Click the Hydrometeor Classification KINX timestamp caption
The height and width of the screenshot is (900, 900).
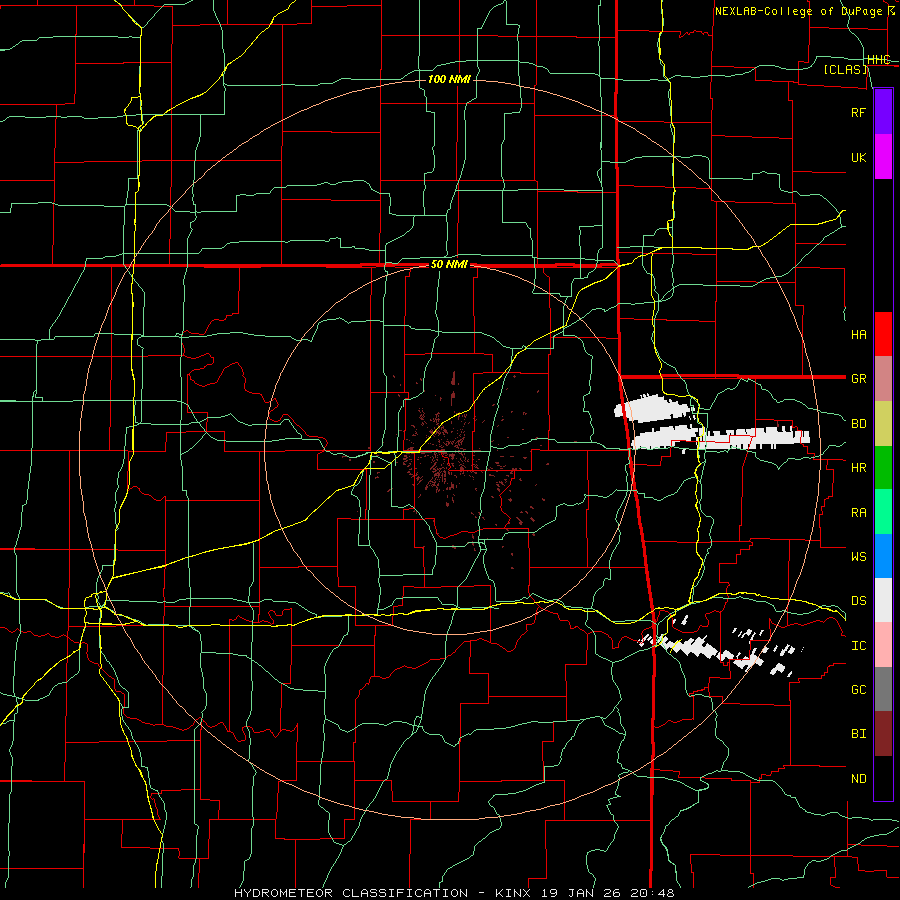coord(454,893)
